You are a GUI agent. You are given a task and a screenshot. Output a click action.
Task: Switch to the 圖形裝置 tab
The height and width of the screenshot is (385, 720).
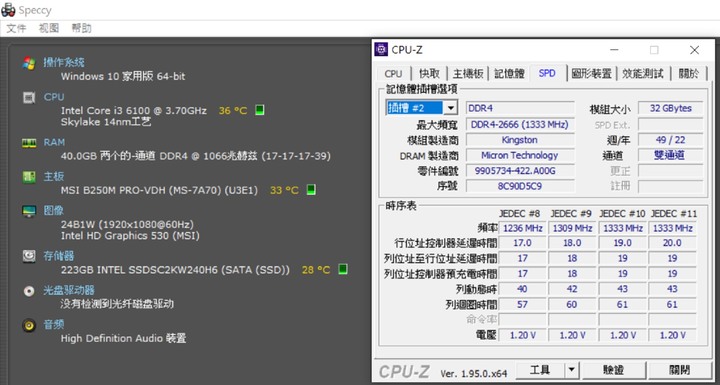point(591,74)
